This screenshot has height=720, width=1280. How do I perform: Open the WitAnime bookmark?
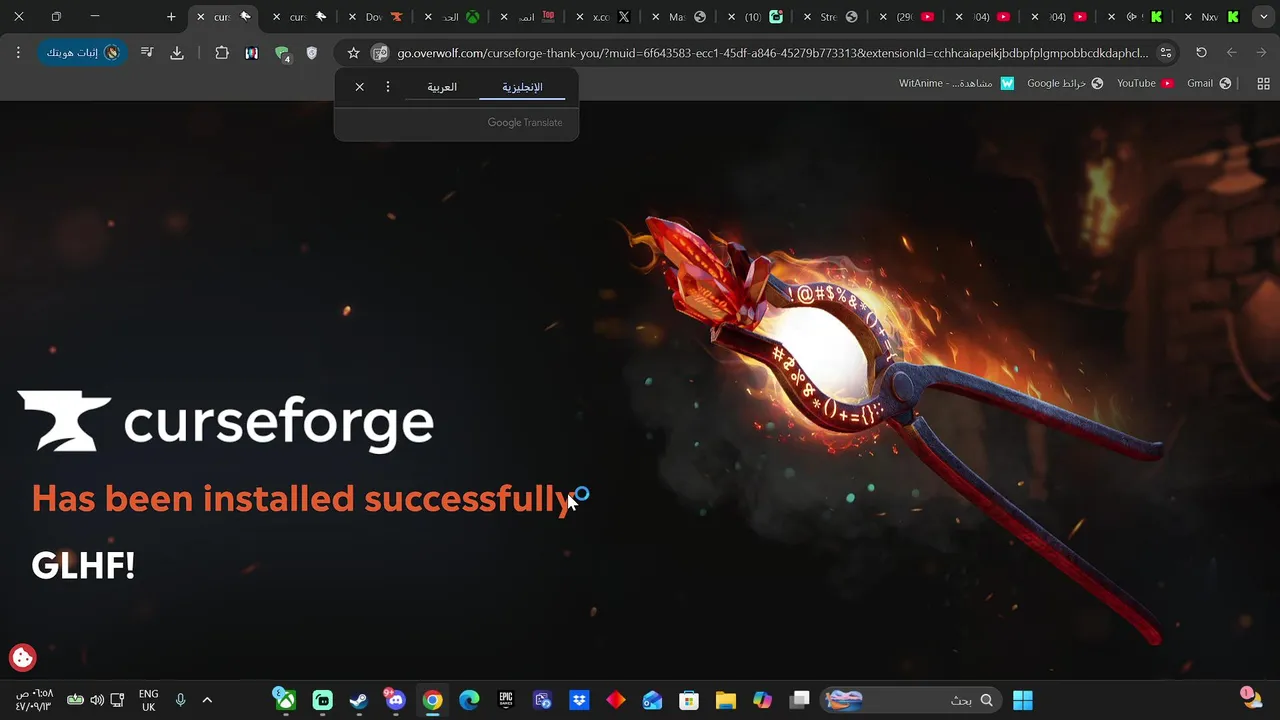[x=955, y=83]
